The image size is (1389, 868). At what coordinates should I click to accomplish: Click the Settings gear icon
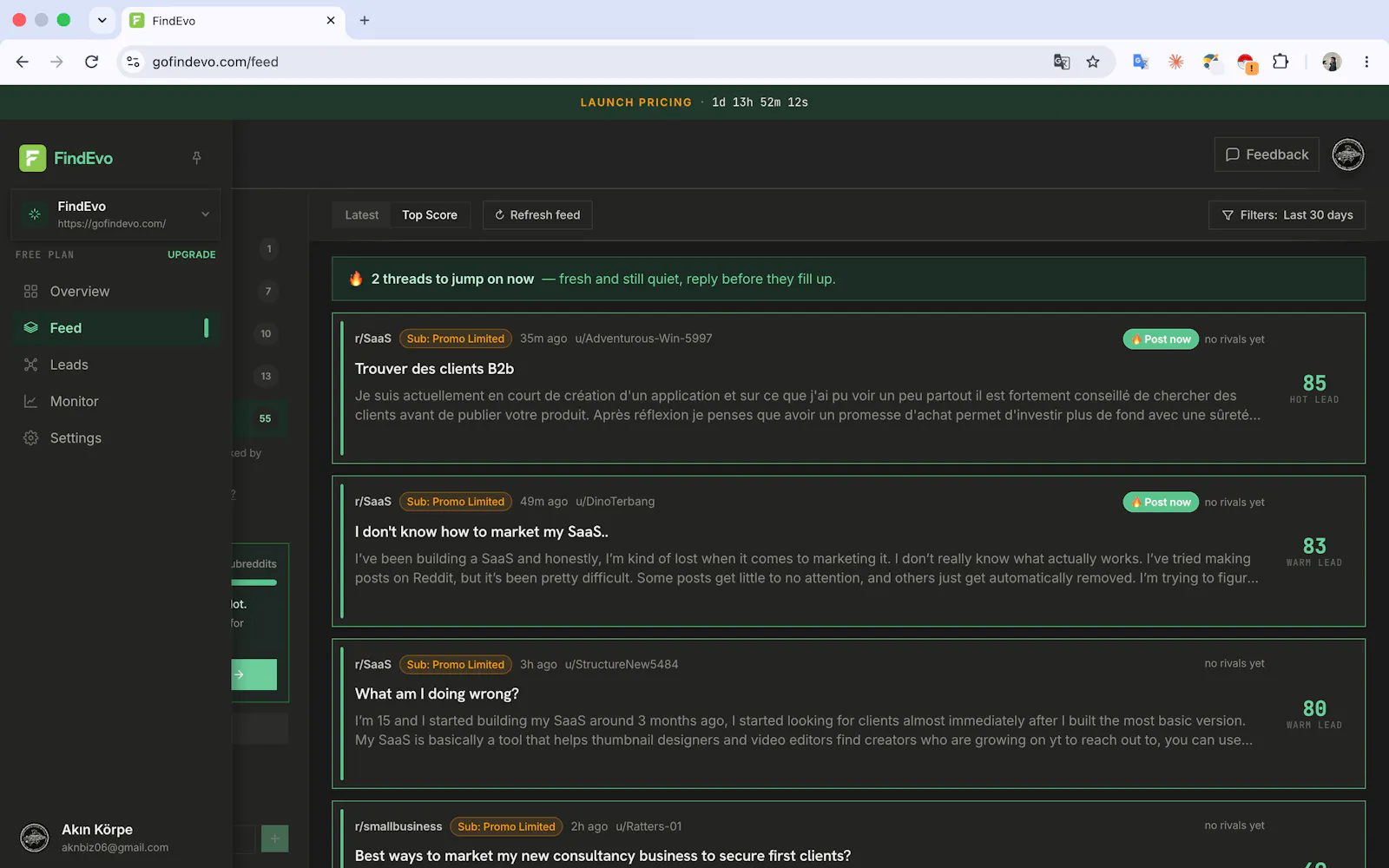[31, 438]
